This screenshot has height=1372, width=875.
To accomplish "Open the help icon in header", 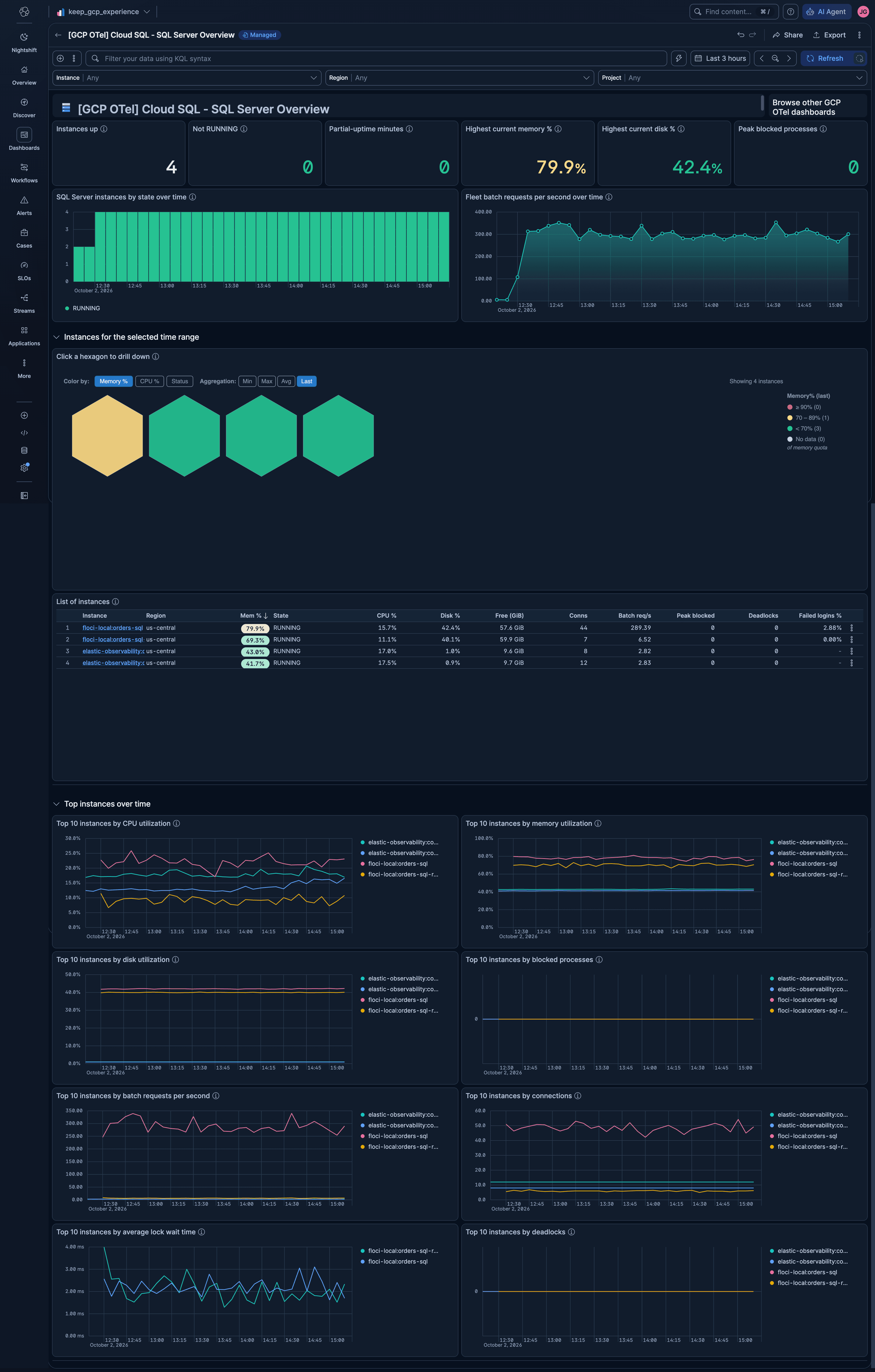I will tap(790, 11).
